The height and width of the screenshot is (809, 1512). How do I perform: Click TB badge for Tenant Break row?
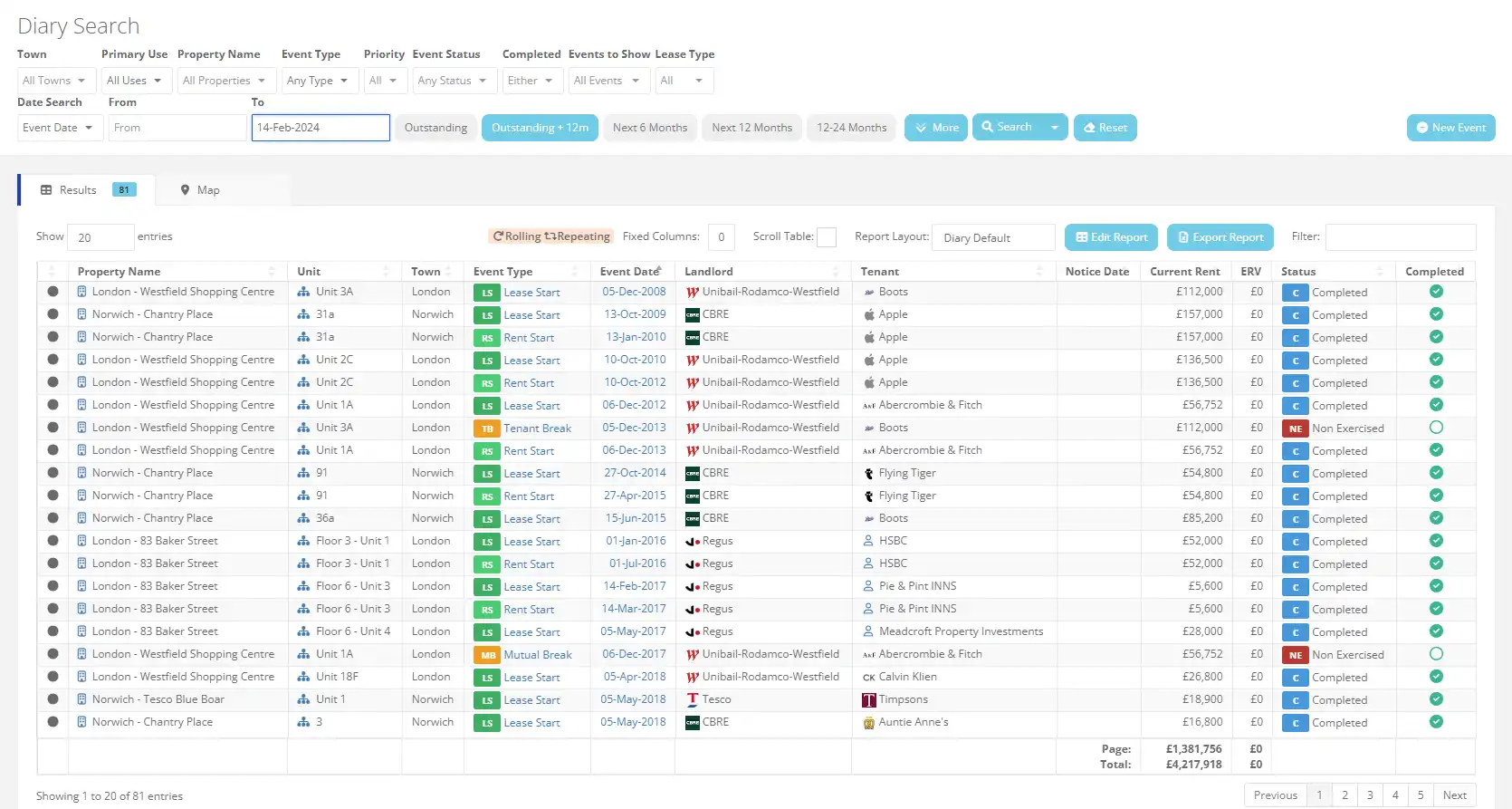point(487,429)
